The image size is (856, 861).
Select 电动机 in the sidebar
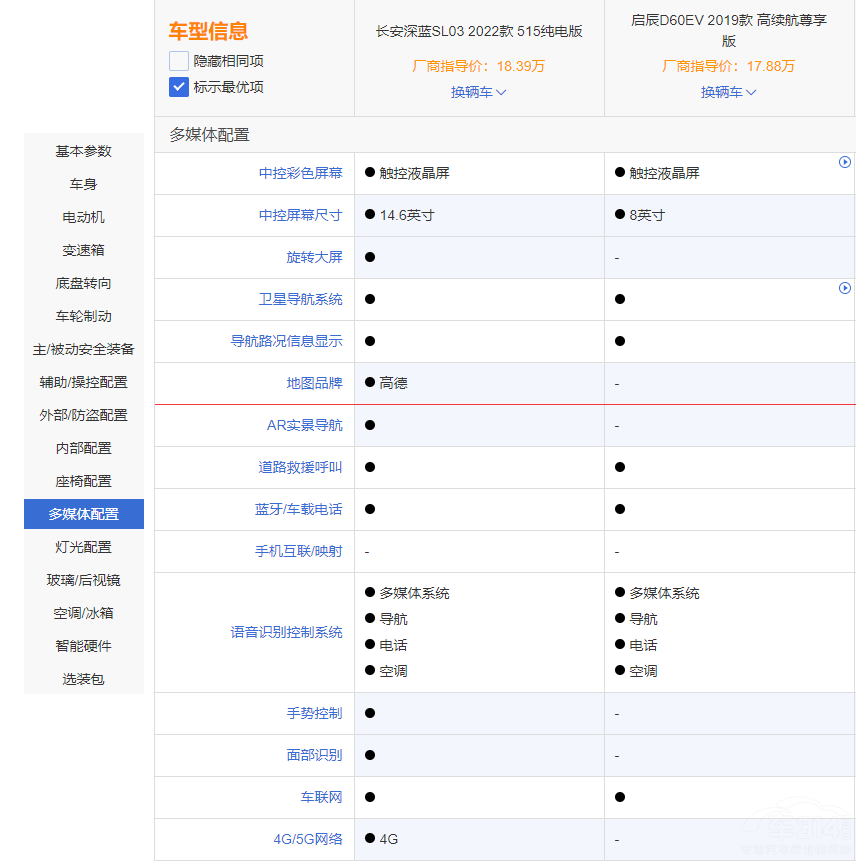click(x=84, y=217)
